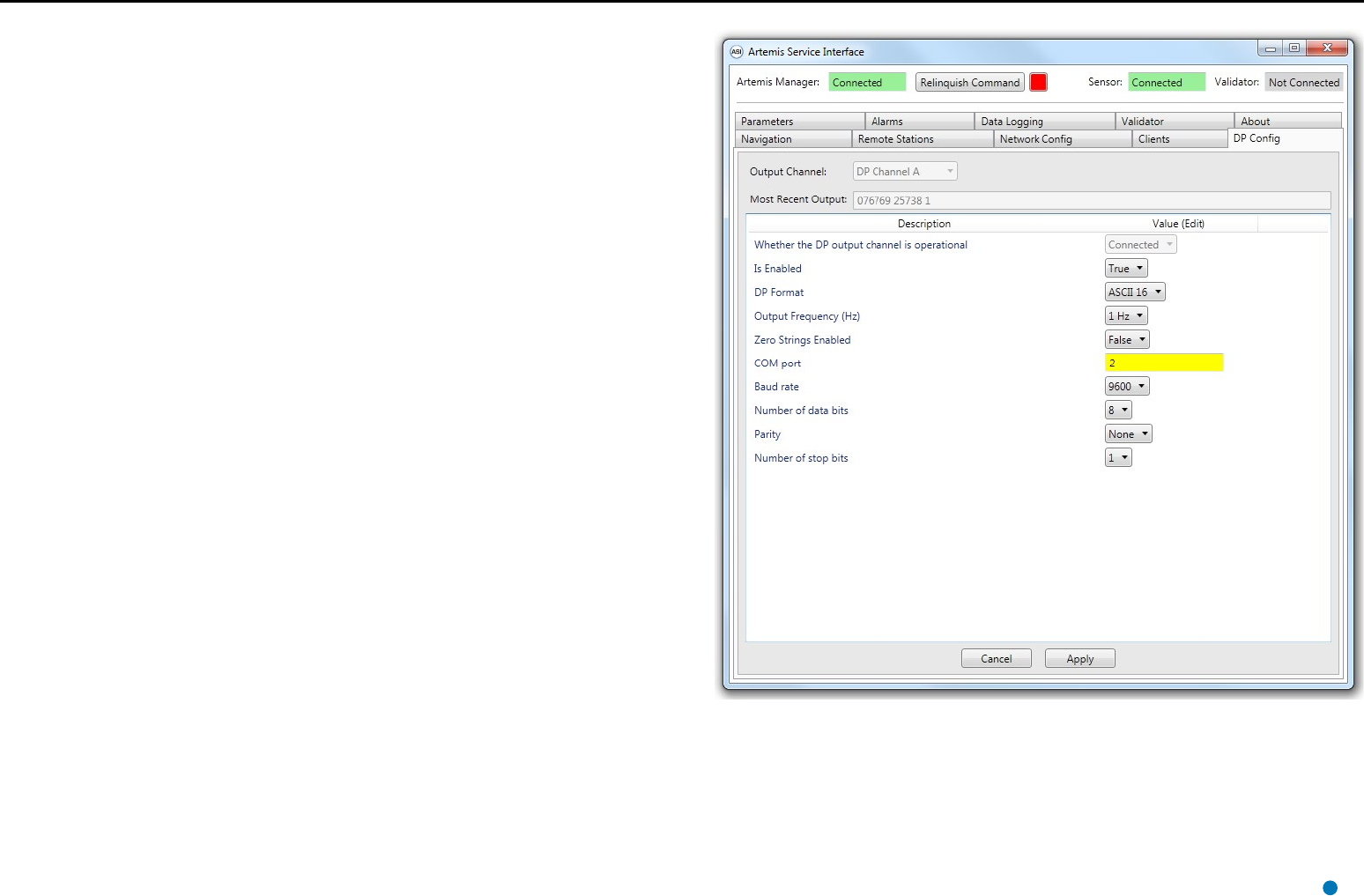This screenshot has height=896, width=1364.
Task: Click the Number of stop bits label
Action: pyautogui.click(x=801, y=458)
